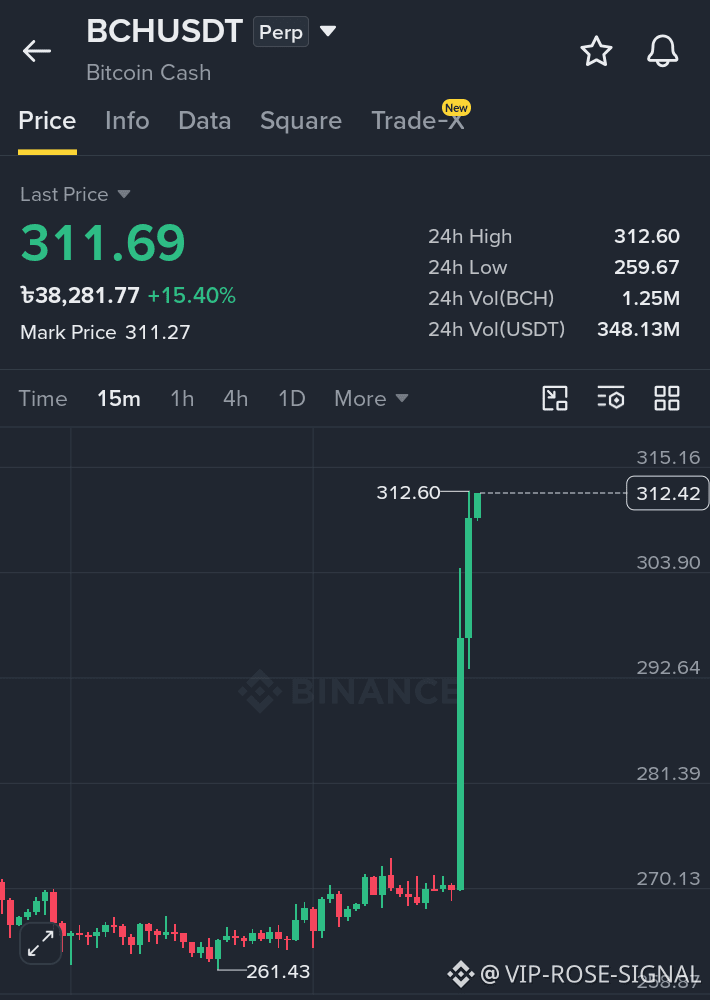Select the 312.42 current price tag
This screenshot has height=1000, width=710.
(668, 493)
